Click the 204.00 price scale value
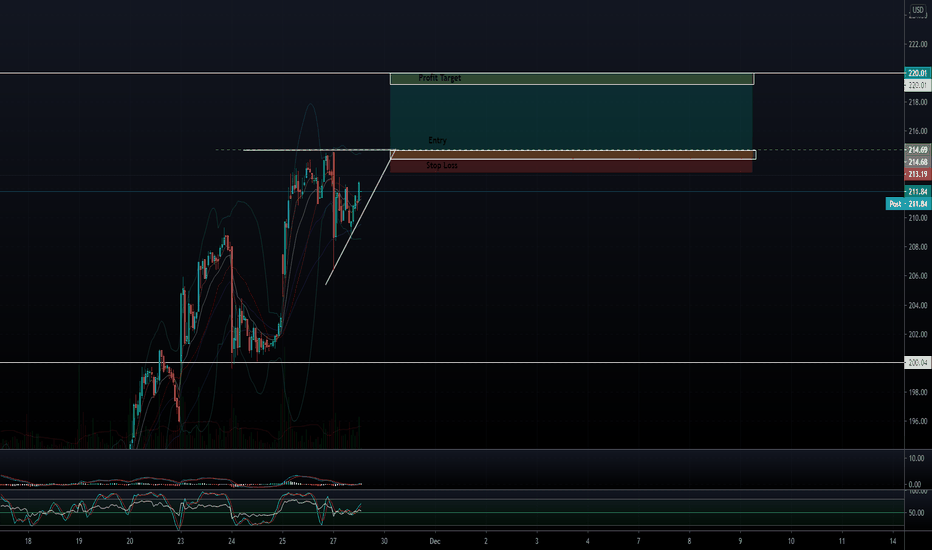 pos(918,305)
